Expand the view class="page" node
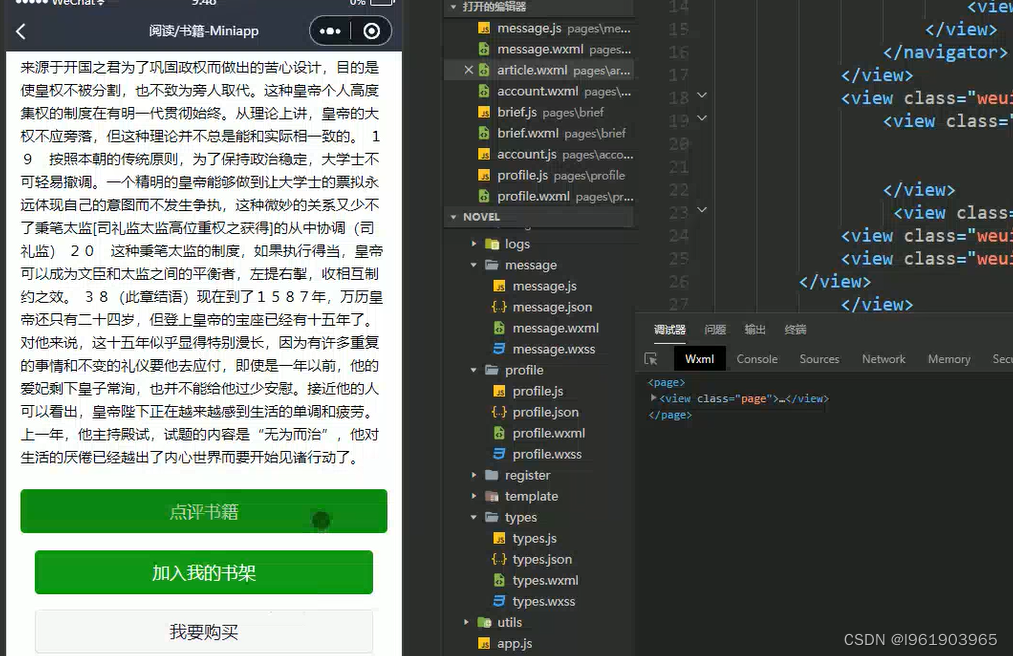The image size is (1013, 656). pyautogui.click(x=654, y=398)
